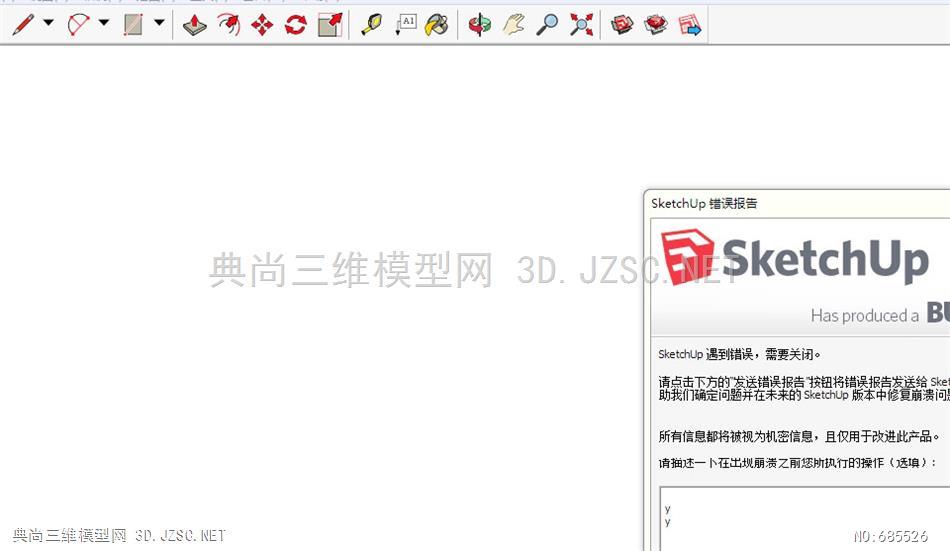This screenshot has height=551, width=950.
Task: Select the Tape Measure tool
Action: click(x=371, y=25)
